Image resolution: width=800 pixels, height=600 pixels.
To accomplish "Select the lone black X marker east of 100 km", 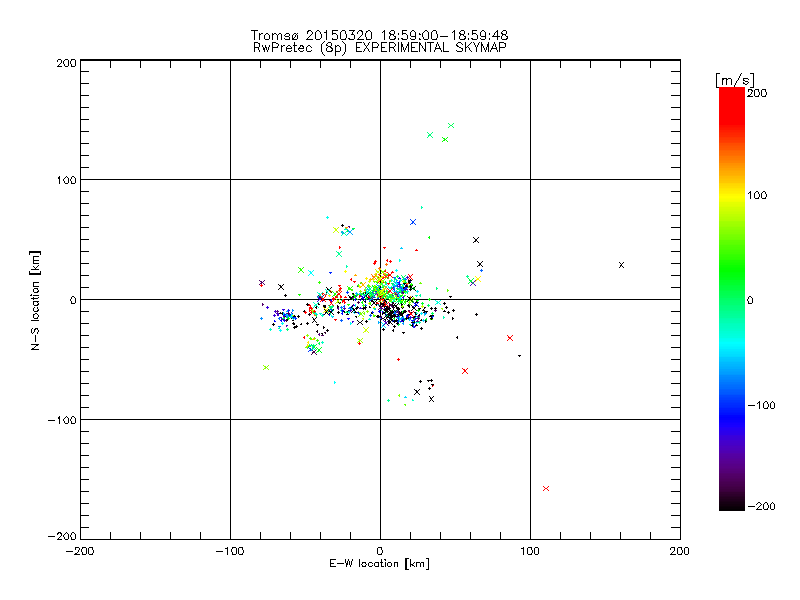I will coord(621,265).
